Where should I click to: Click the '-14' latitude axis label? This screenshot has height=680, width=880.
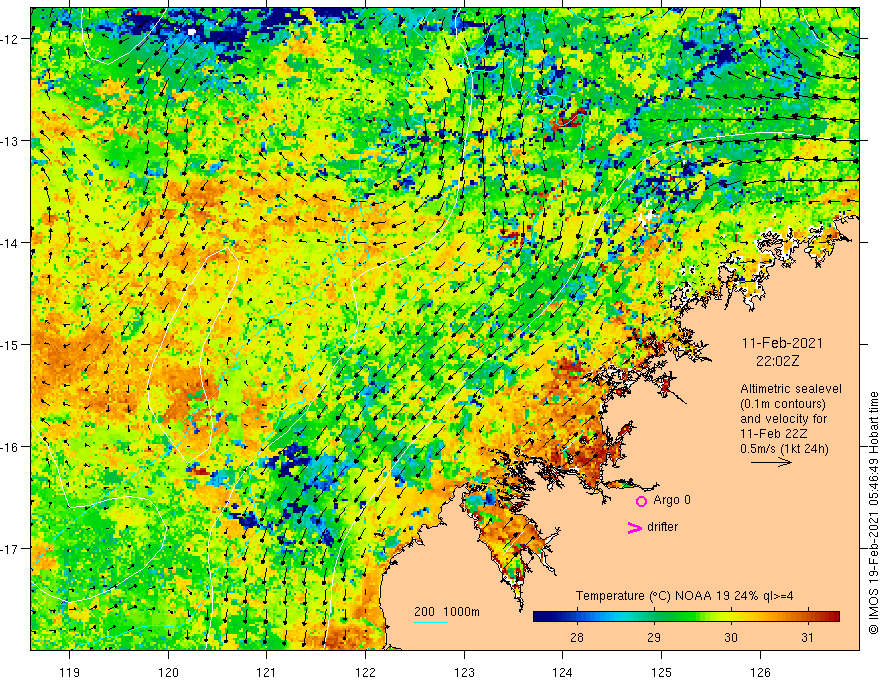click(x=12, y=243)
